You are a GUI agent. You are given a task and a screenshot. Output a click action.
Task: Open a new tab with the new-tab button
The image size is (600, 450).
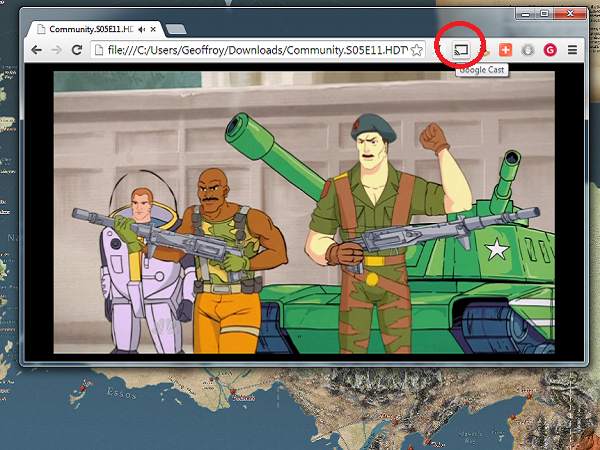click(x=176, y=29)
